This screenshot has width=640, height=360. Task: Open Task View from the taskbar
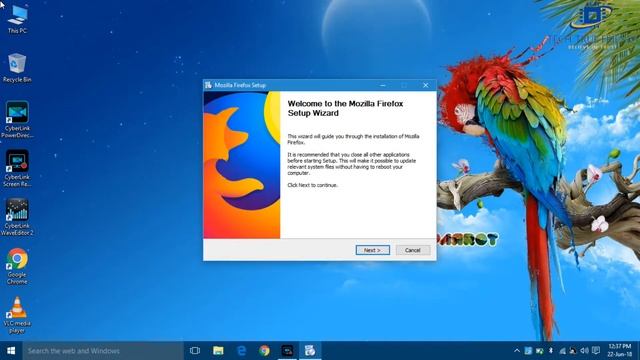pos(195,351)
